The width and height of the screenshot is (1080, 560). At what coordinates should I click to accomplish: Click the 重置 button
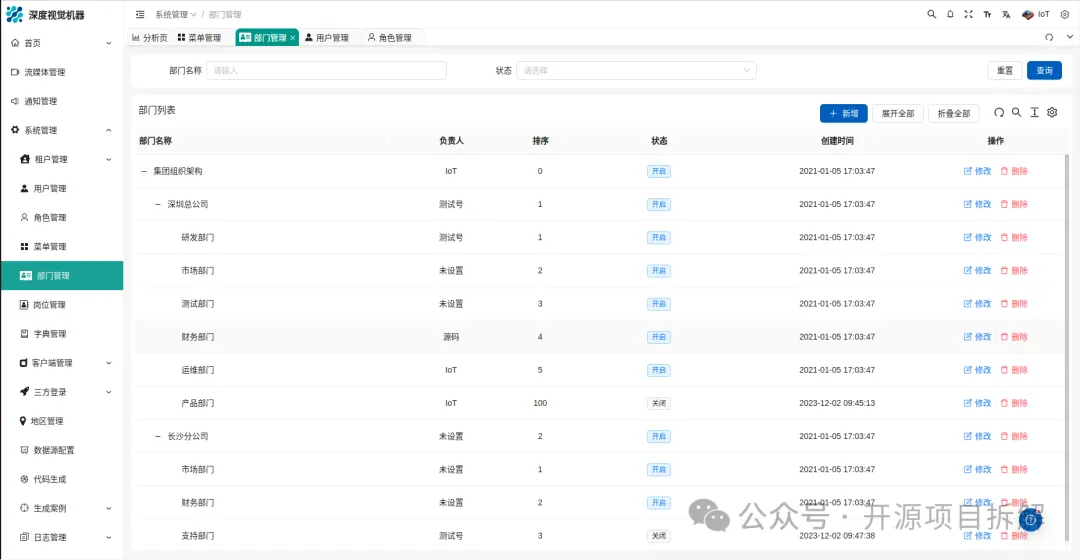(1005, 70)
